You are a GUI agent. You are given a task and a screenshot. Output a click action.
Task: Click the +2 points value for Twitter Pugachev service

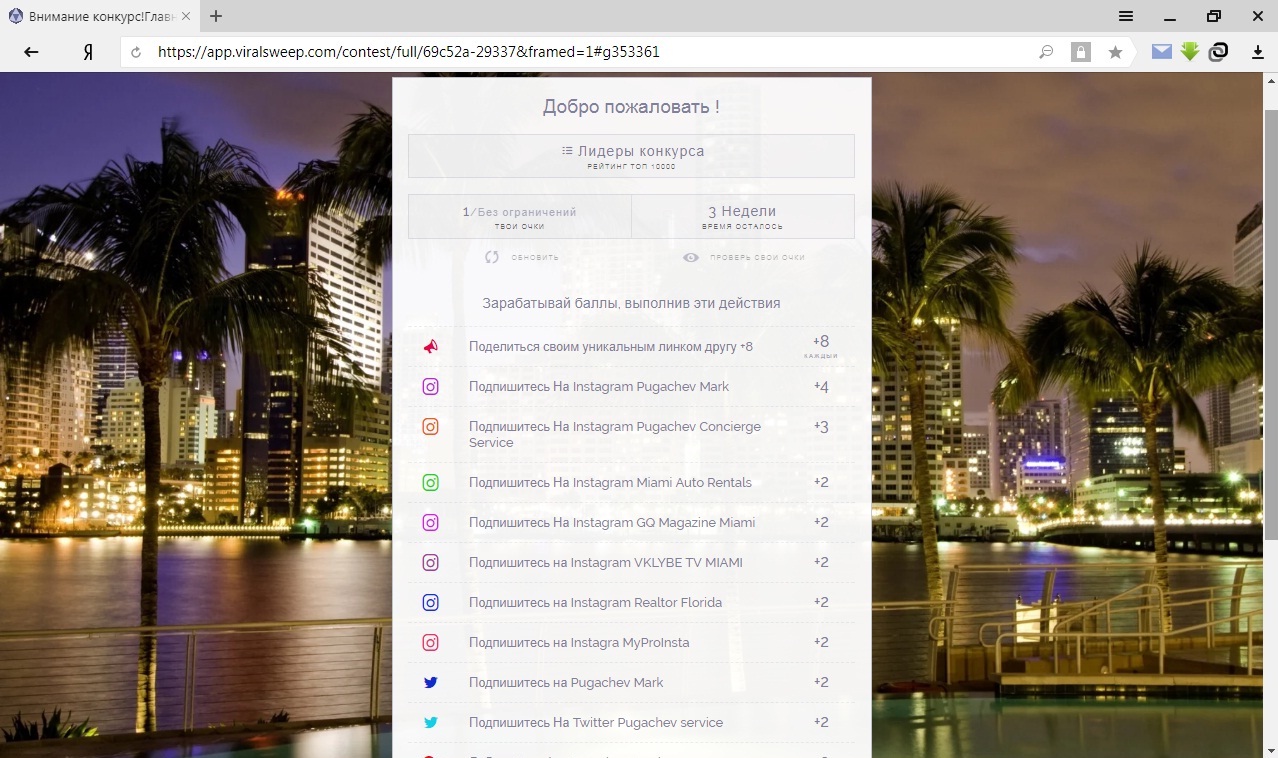tap(821, 723)
